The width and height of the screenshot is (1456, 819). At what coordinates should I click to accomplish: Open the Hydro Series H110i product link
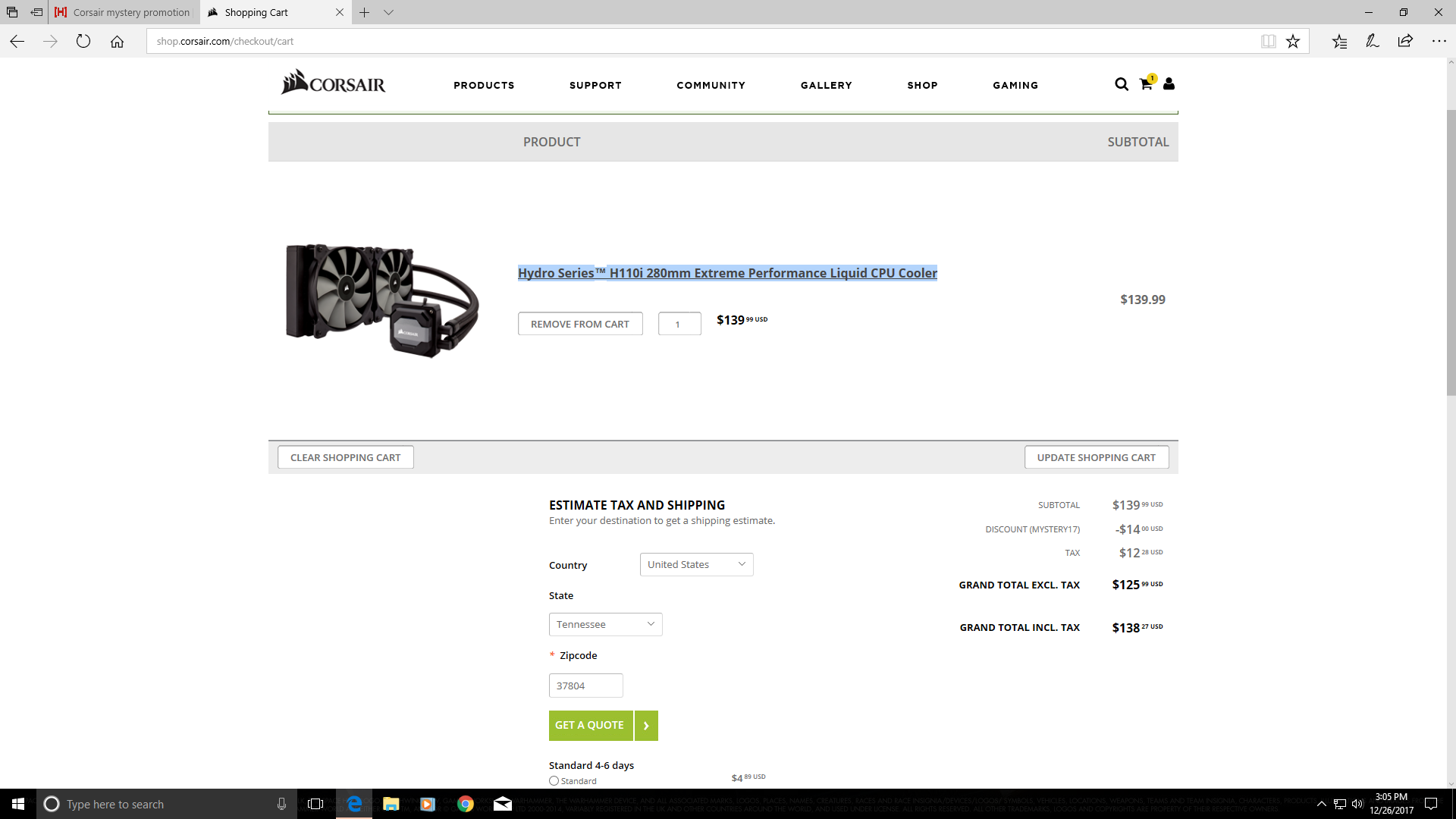727,273
